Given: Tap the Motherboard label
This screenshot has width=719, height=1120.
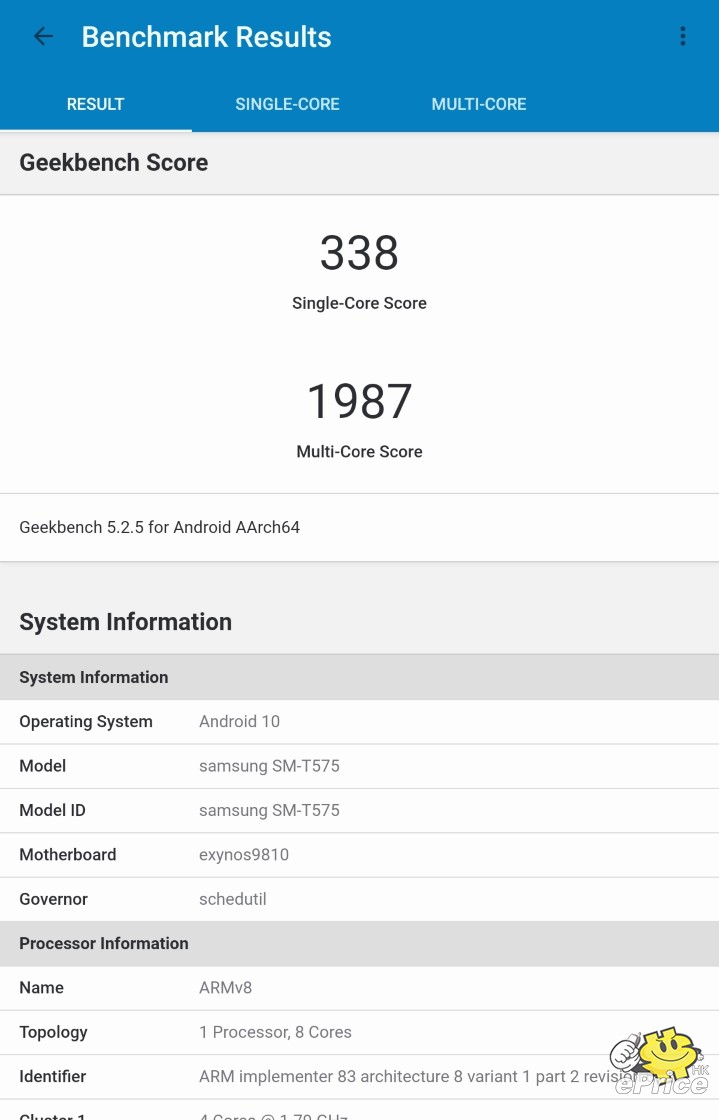Looking at the screenshot, I should 68,854.
